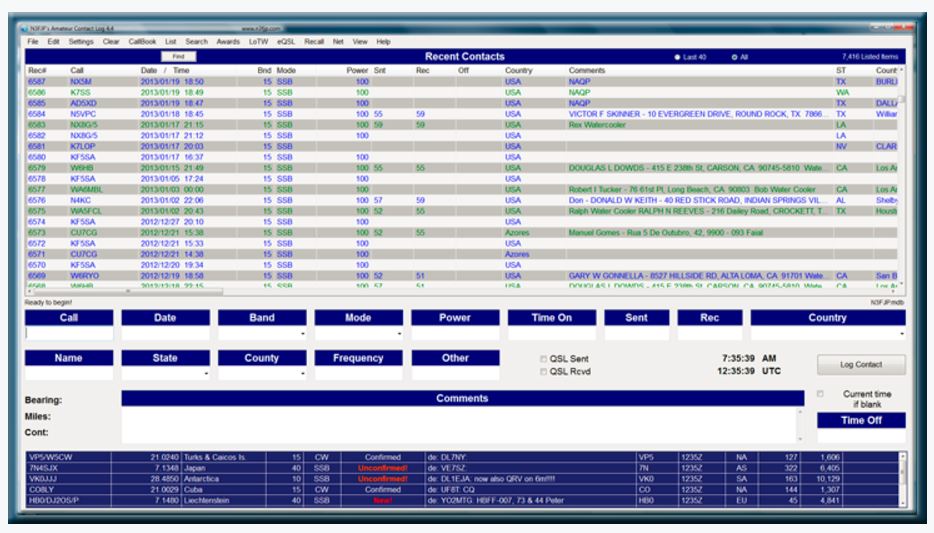Tick the QSL Rcvd checkbox

coord(543,372)
